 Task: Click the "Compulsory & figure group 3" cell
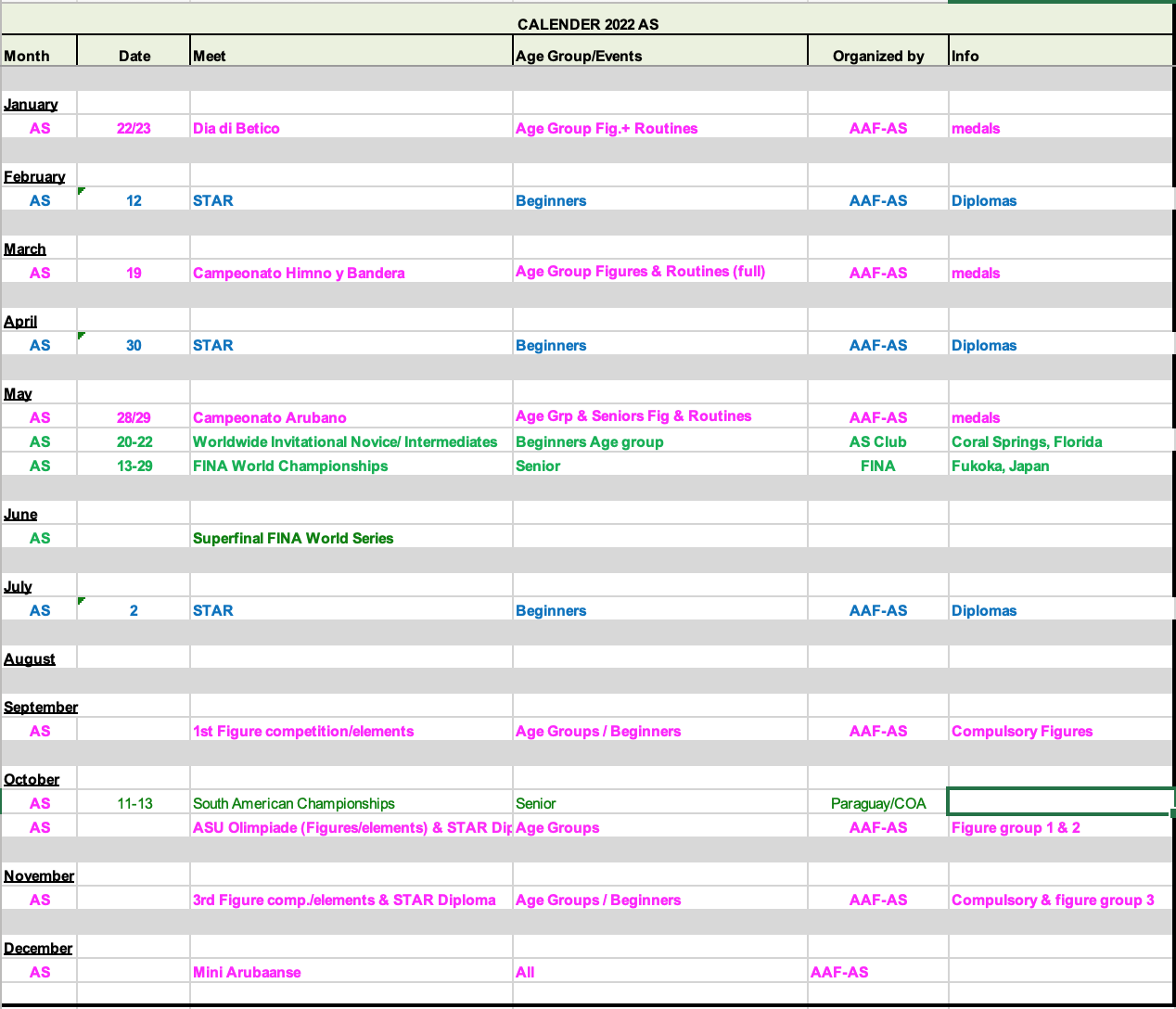tap(1053, 900)
